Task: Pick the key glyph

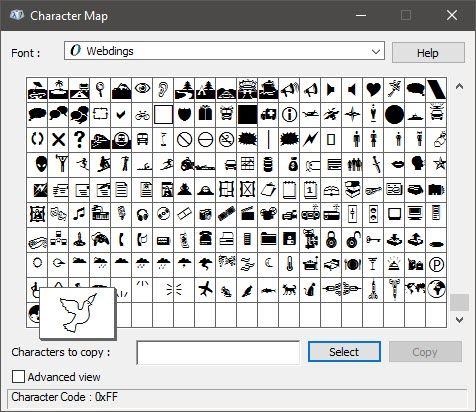Action: pos(373,239)
